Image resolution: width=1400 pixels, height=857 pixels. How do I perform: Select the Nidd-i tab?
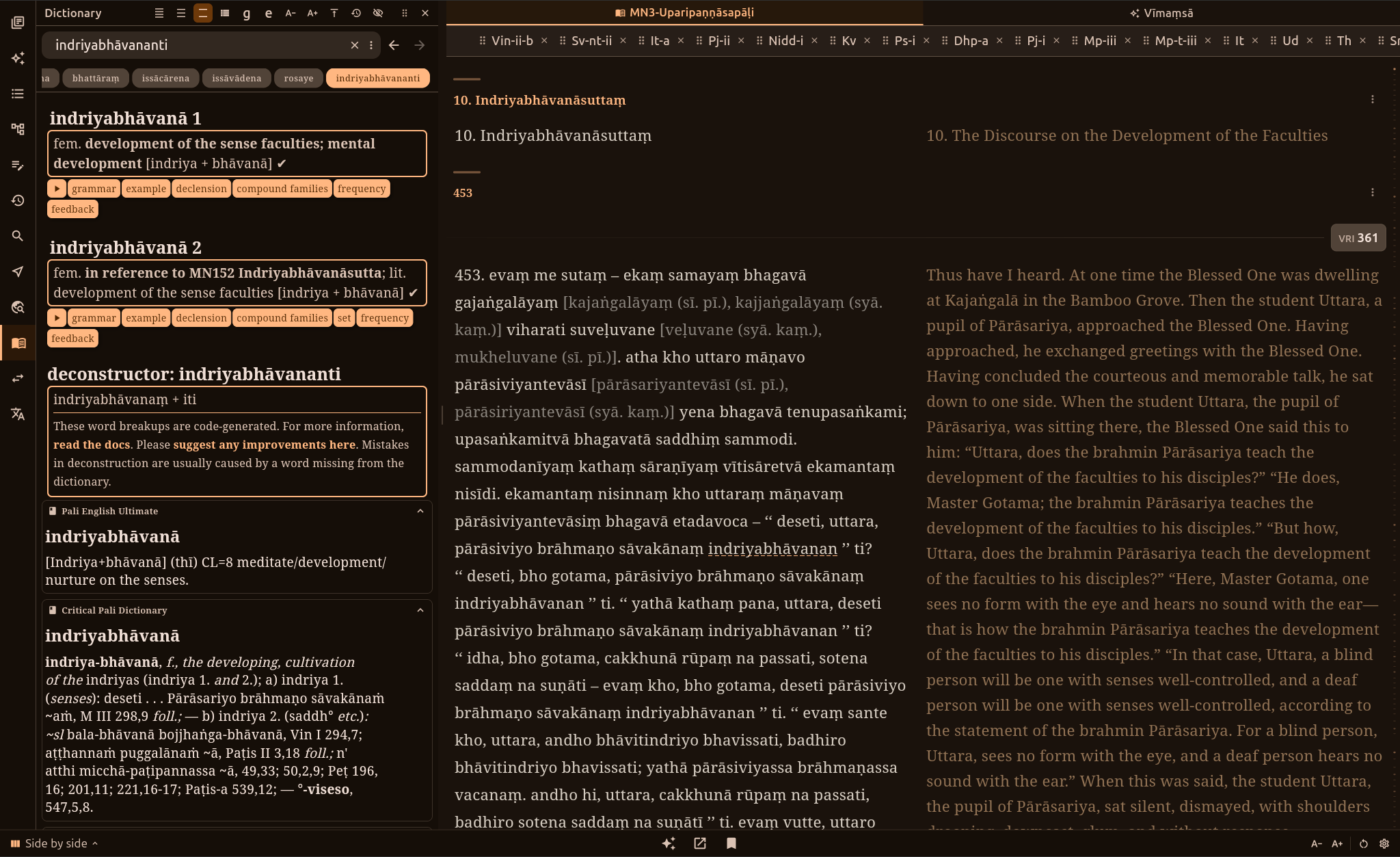(x=785, y=41)
